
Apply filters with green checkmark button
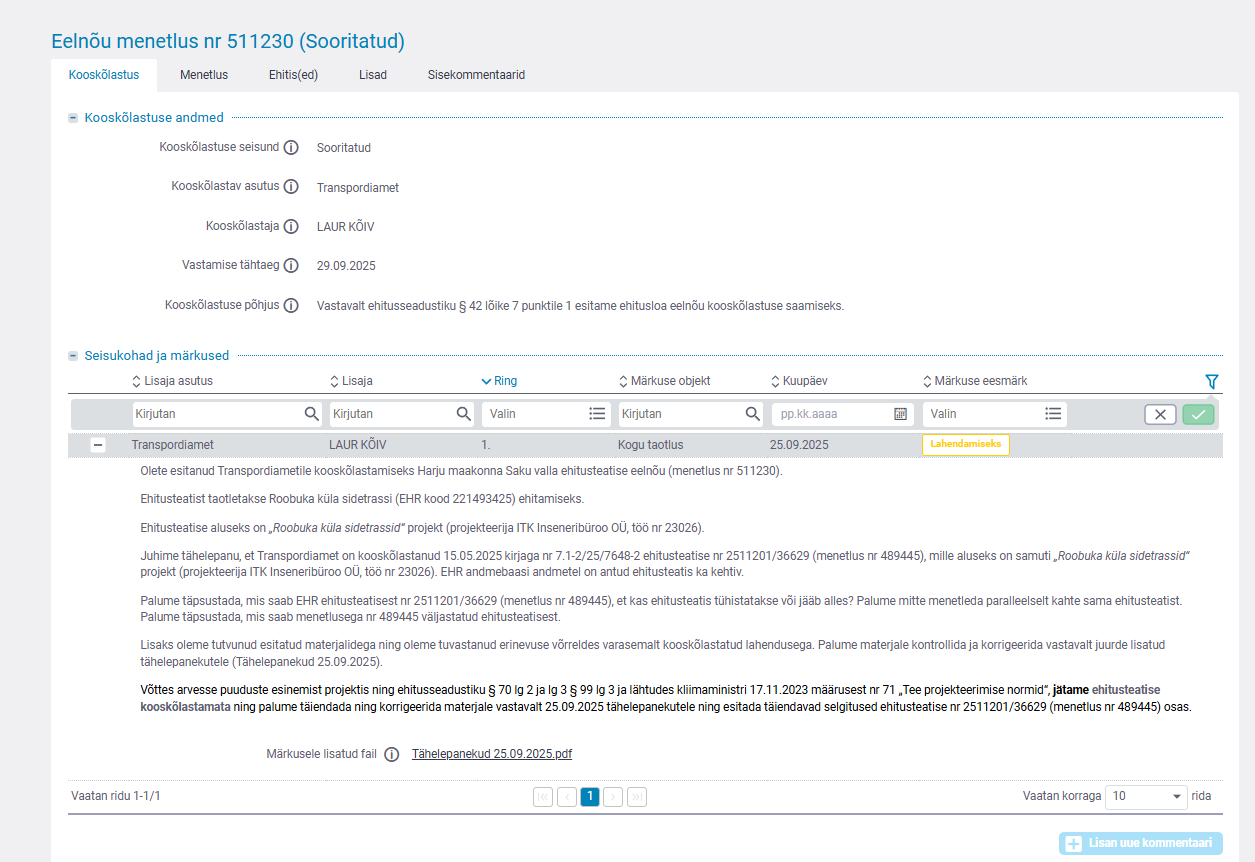[1198, 414]
